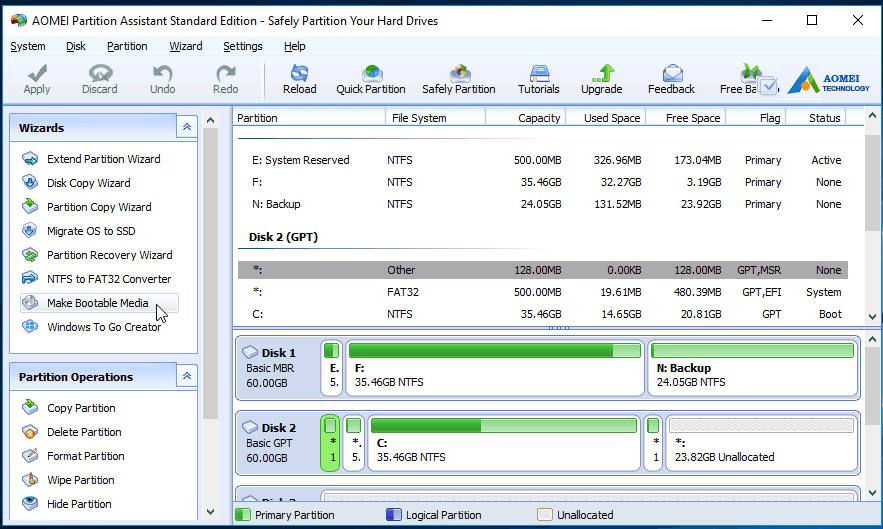Sort by the Free Space column header
The width and height of the screenshot is (883, 529).
pos(685,118)
